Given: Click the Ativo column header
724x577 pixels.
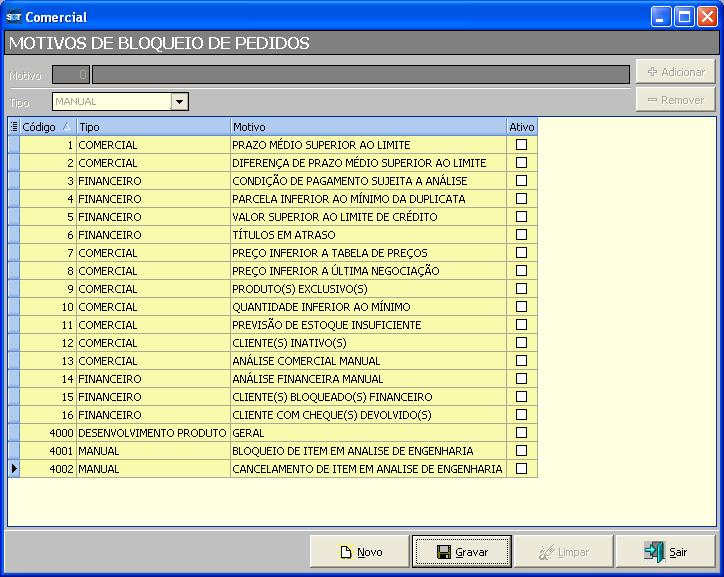Looking at the screenshot, I should pyautogui.click(x=521, y=127).
